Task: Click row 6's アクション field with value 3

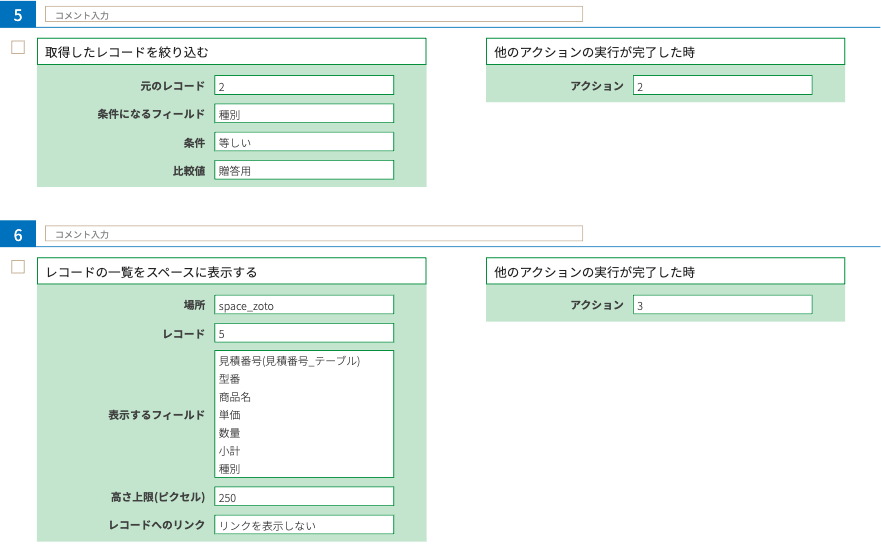Action: (723, 305)
